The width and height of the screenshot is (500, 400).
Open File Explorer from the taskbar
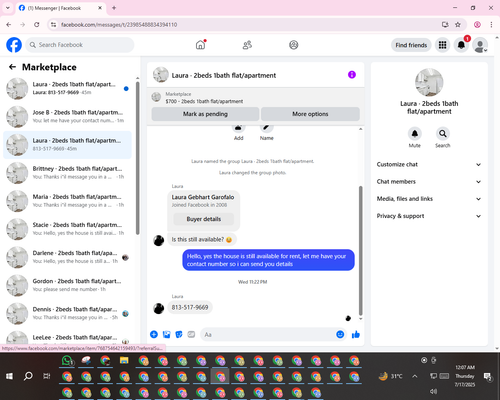[x=124, y=360]
